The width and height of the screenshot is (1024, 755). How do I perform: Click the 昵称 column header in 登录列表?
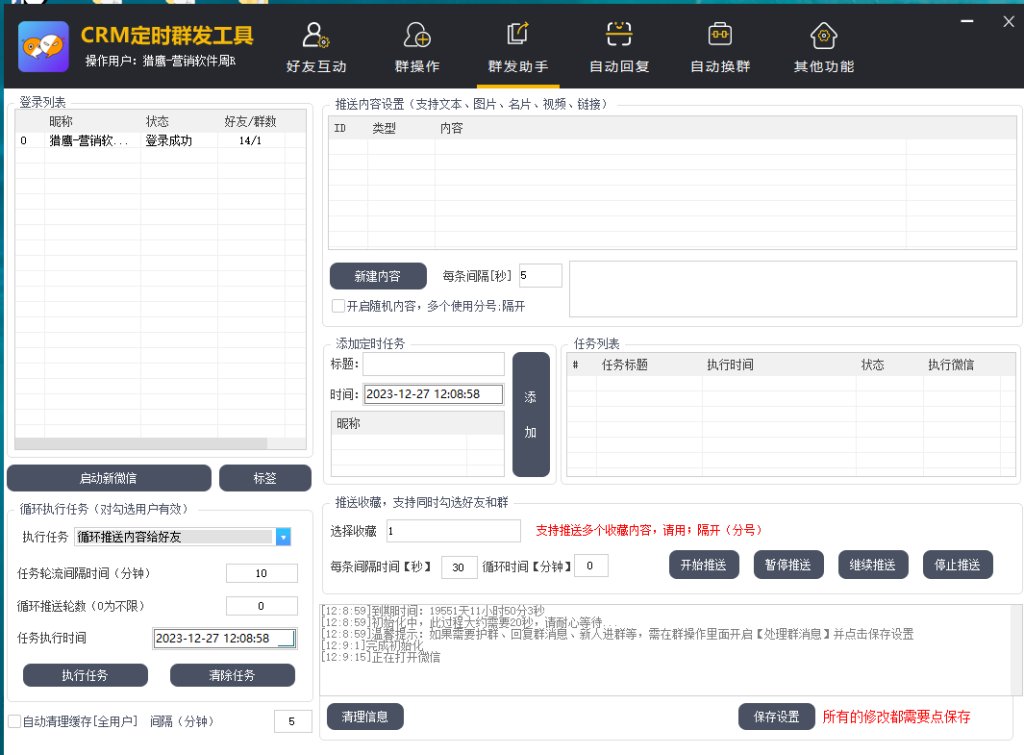61,121
